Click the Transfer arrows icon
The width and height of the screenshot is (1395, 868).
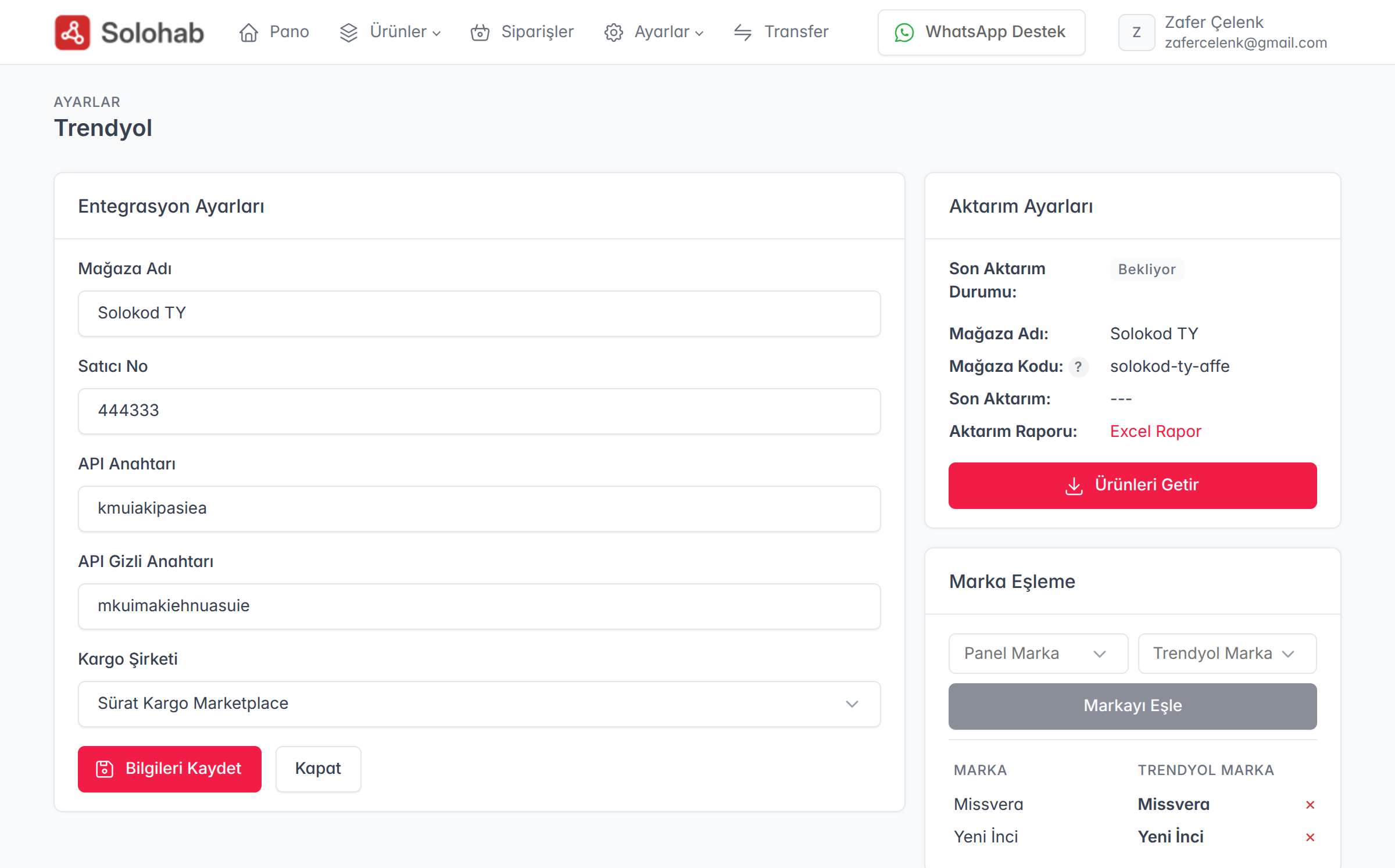pyautogui.click(x=743, y=33)
